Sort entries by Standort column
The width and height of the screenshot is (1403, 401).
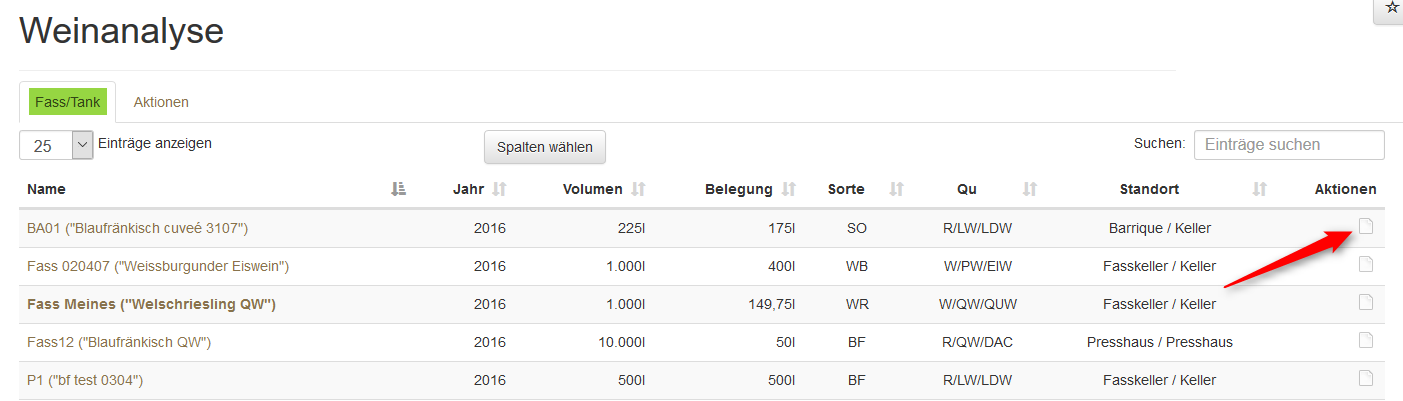point(1260,189)
